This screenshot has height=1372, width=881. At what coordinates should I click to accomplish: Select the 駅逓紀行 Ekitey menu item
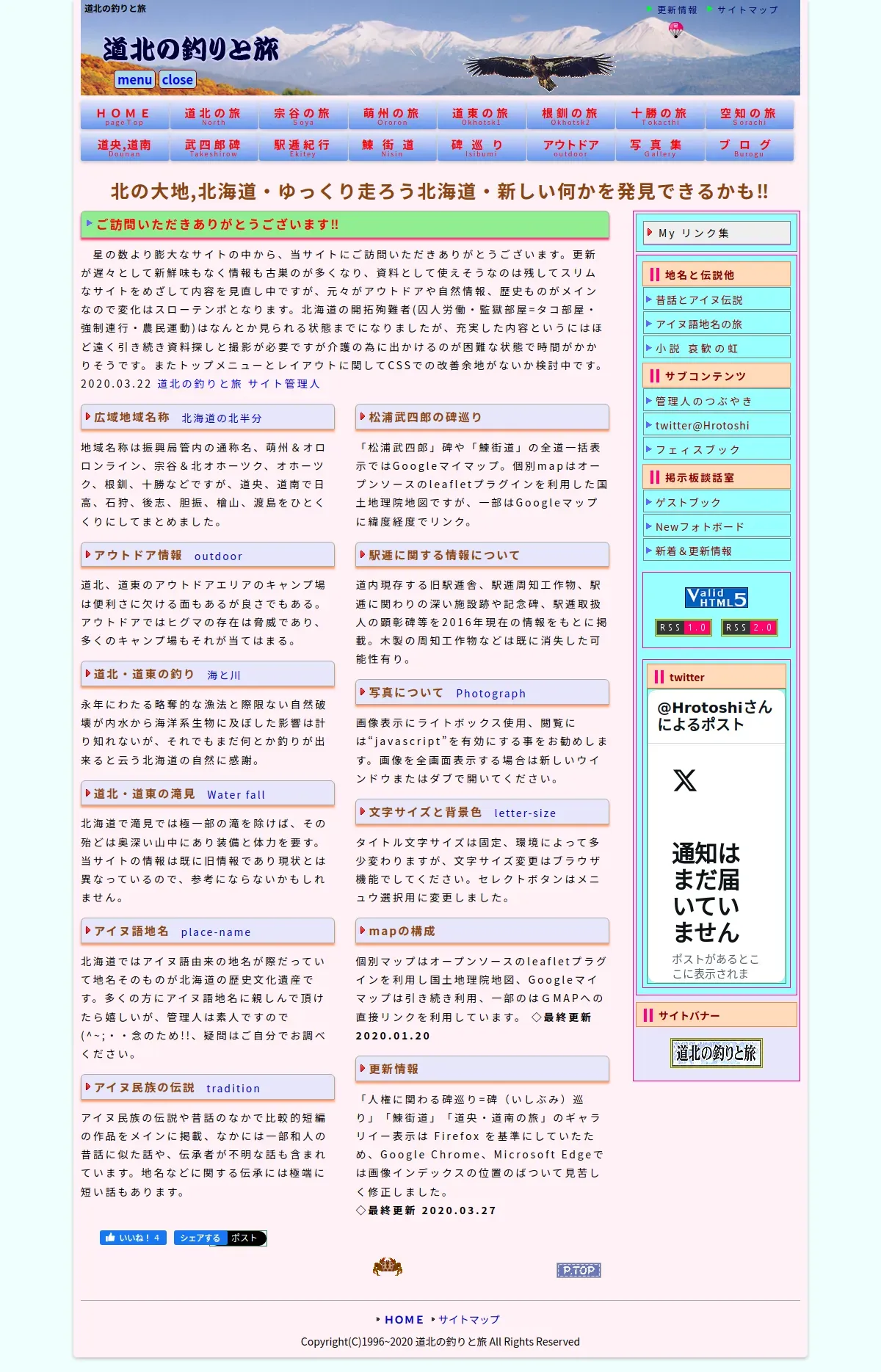[x=303, y=147]
